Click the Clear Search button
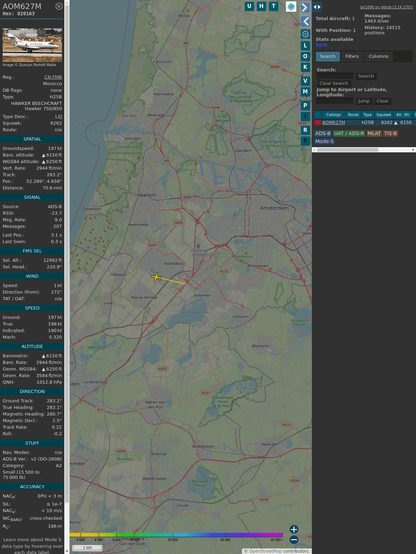This screenshot has width=416, height=554. click(334, 83)
